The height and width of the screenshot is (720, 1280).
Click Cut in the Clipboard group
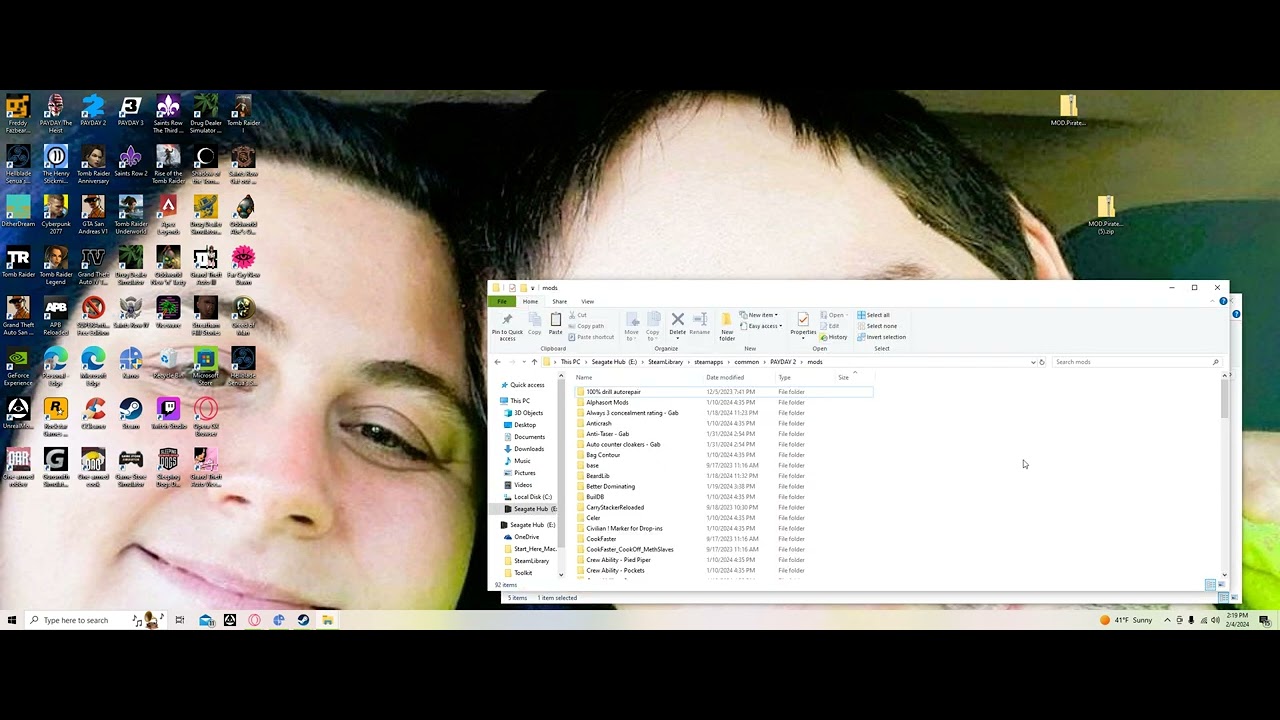(578, 315)
